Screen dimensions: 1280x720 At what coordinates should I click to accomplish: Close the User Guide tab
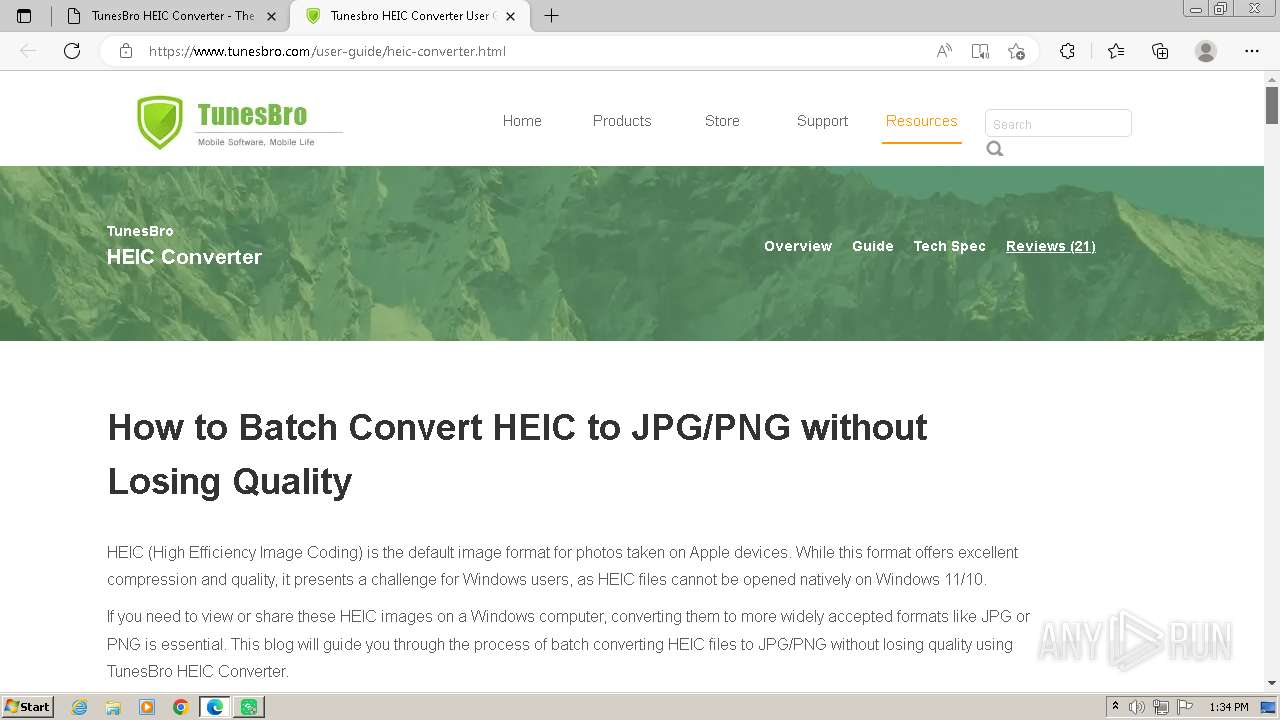tap(510, 16)
